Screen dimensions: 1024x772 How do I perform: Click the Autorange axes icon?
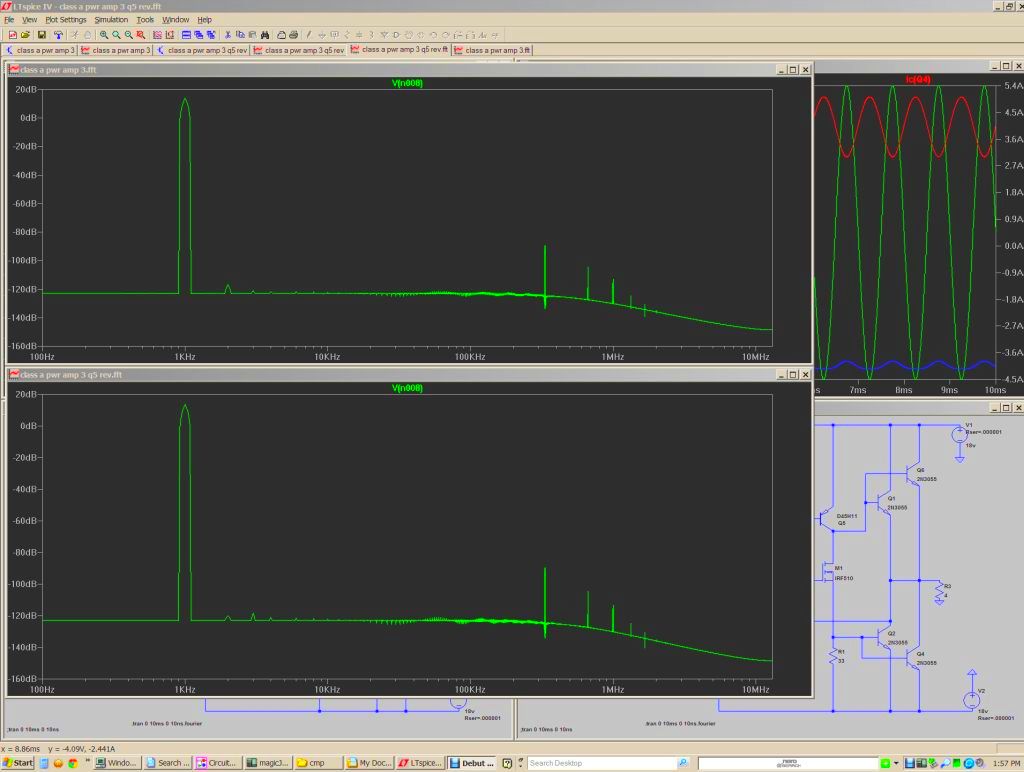tap(157, 35)
